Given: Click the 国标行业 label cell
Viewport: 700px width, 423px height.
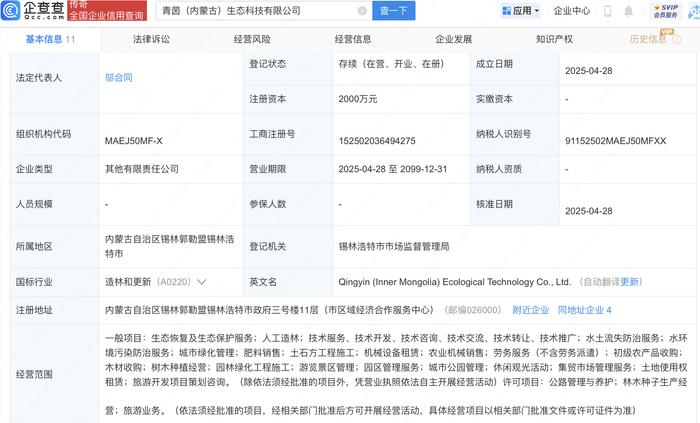Looking at the screenshot, I should pyautogui.click(x=54, y=282).
